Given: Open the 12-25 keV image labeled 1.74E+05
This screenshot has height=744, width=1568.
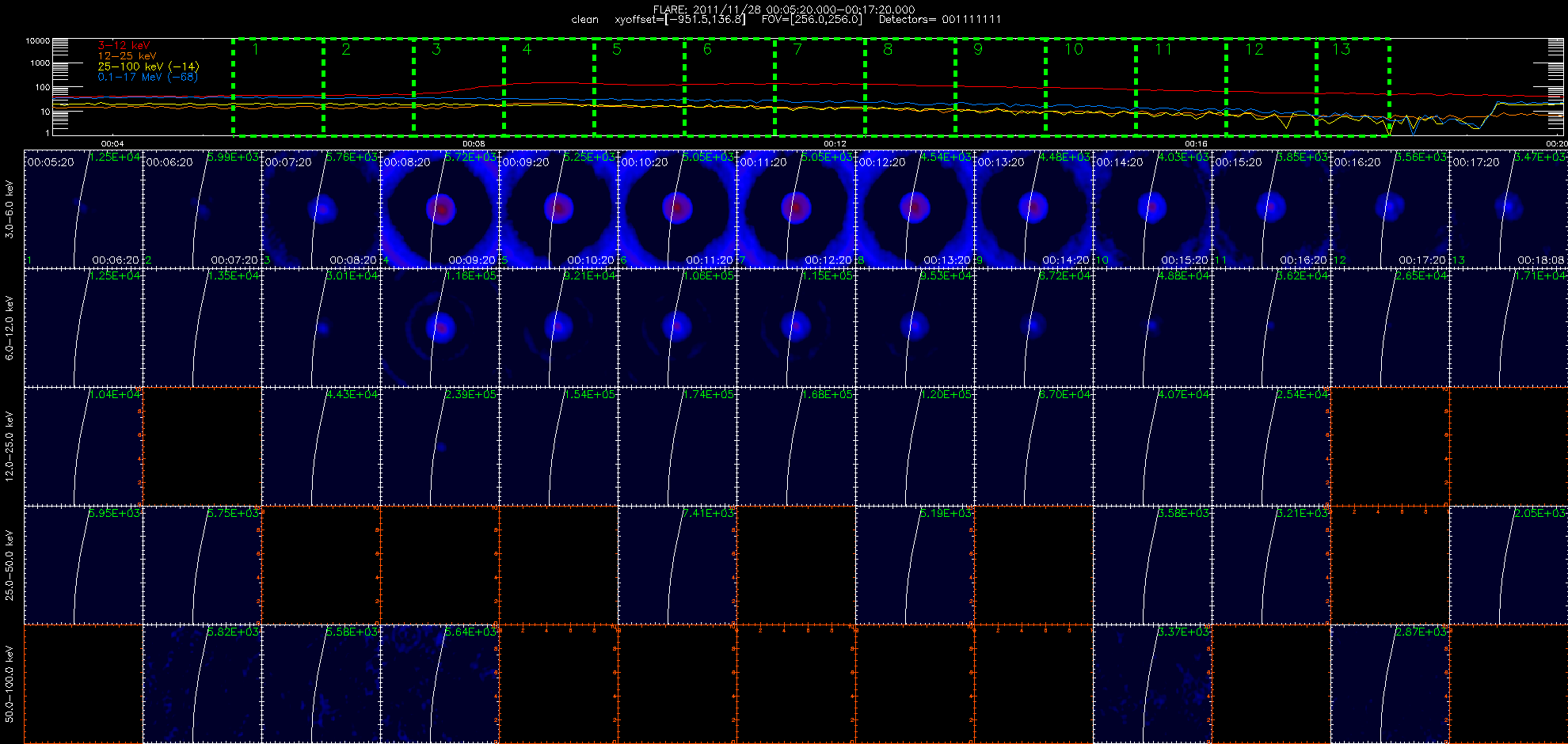Looking at the screenshot, I should [x=677, y=446].
